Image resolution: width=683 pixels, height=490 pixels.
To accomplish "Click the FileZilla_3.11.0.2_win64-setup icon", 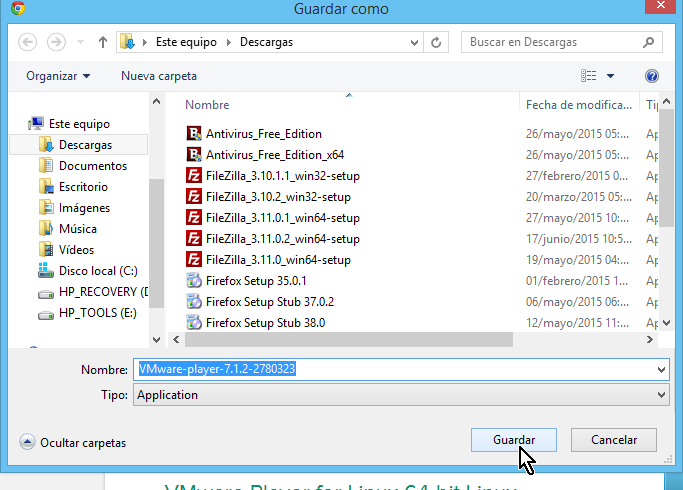I will click(194, 239).
